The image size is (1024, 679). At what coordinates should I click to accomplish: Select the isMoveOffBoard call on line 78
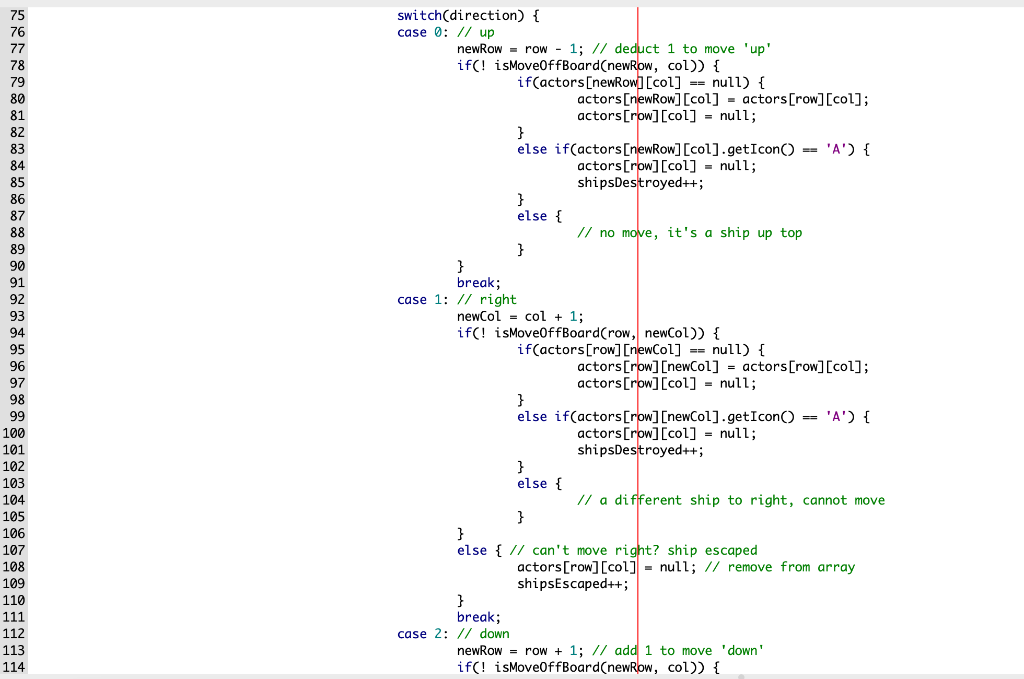coord(550,65)
